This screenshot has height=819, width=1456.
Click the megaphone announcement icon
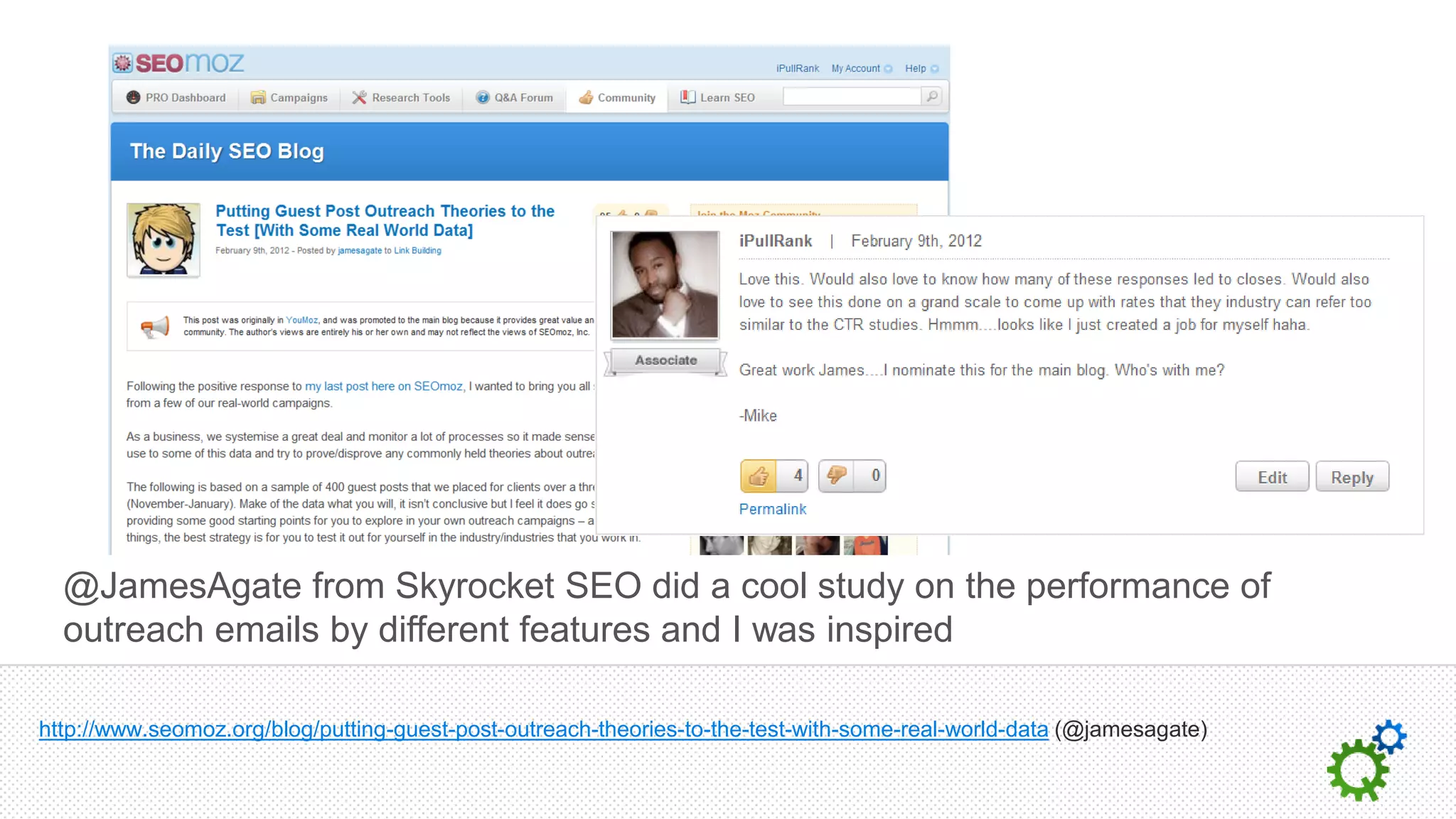coord(155,327)
